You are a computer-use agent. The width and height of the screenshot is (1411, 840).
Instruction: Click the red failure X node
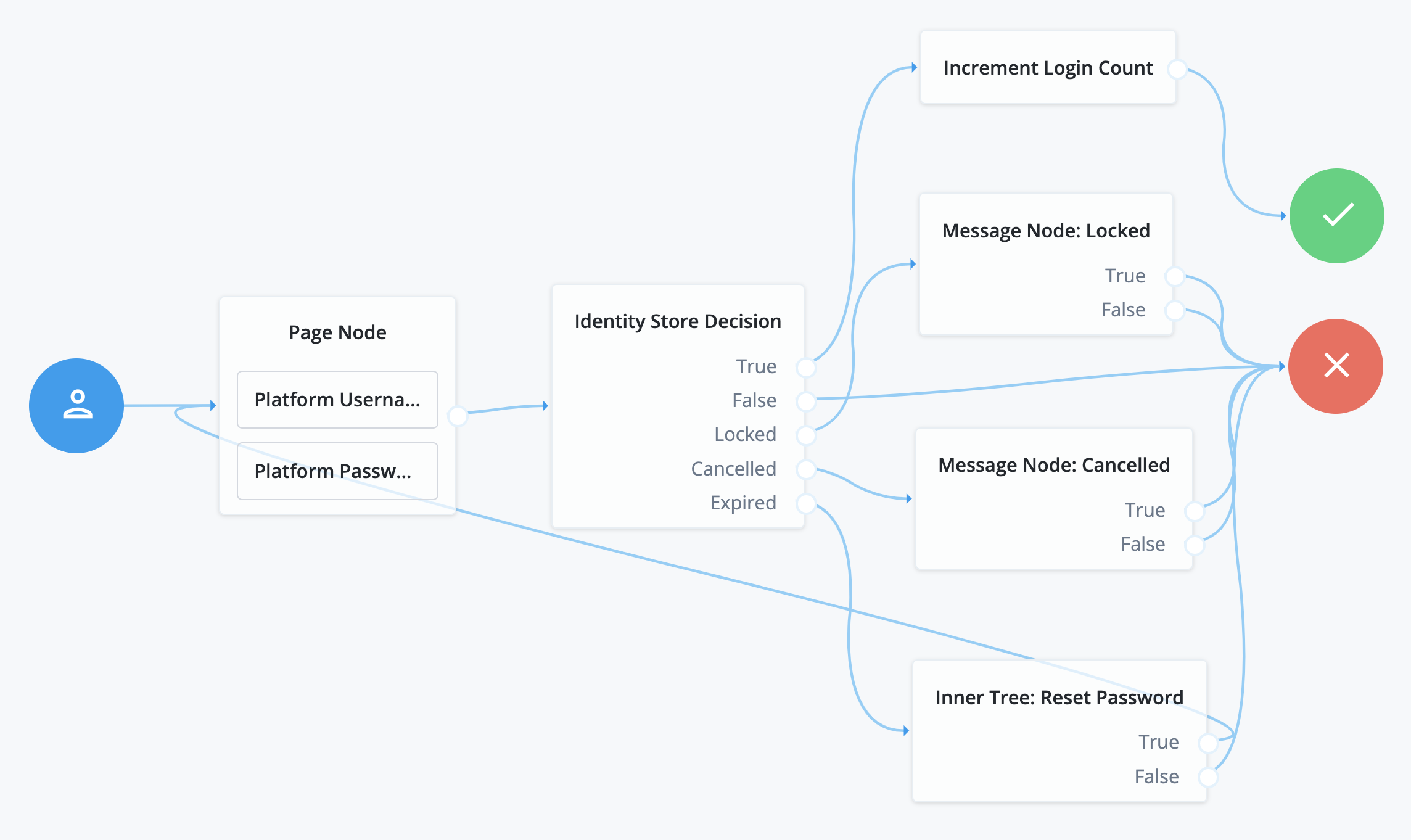(x=1335, y=366)
